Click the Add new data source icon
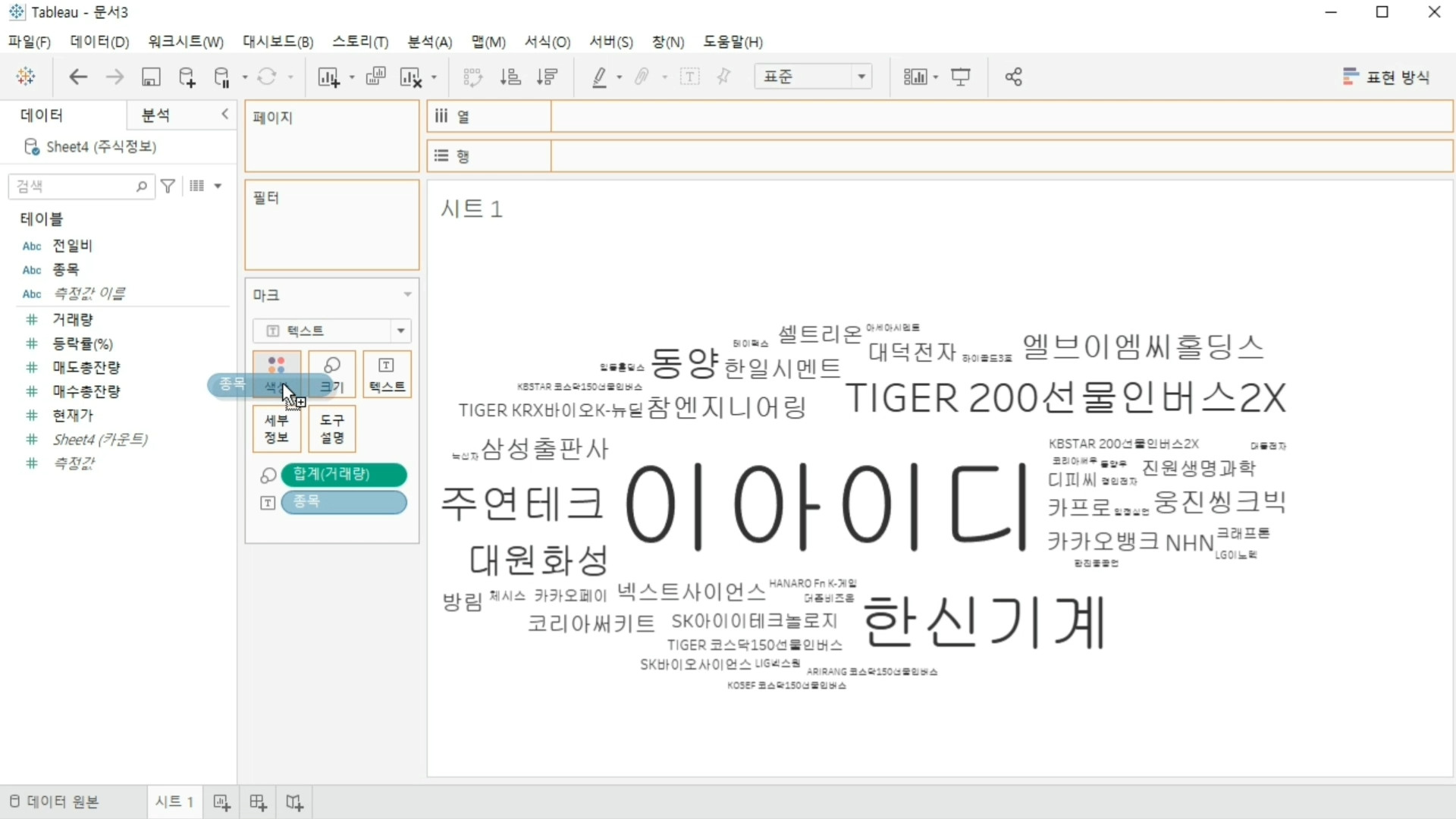Screen dimensions: 1456x819 [x=187, y=77]
